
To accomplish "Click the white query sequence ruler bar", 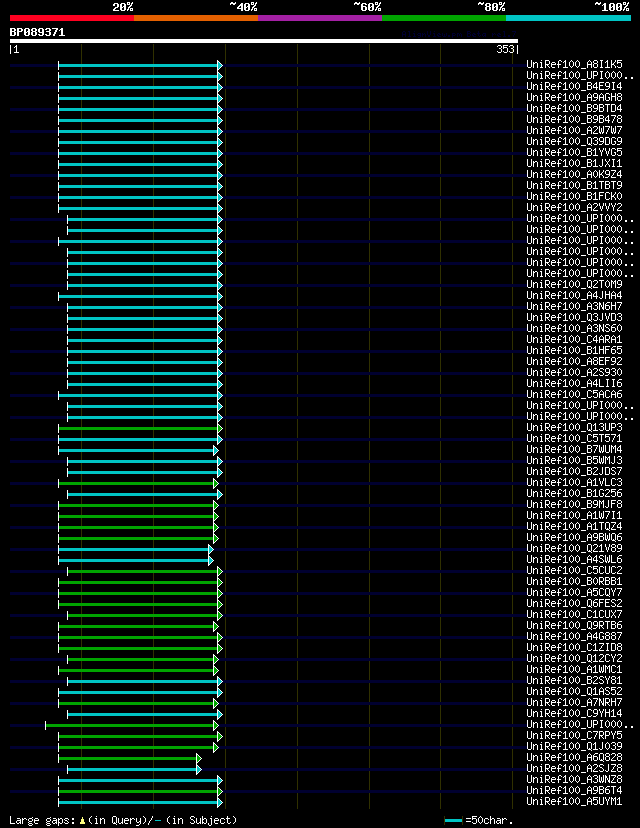I will tap(263, 41).
